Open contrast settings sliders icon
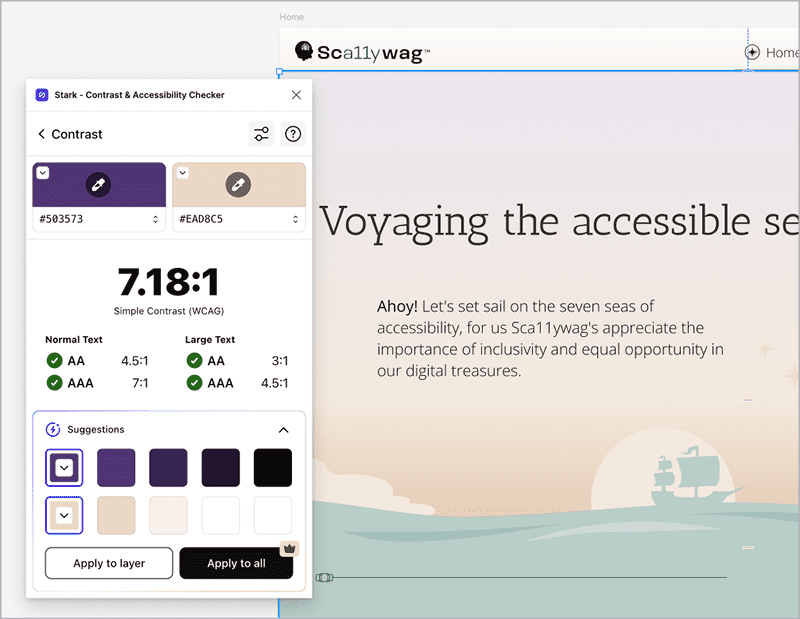This screenshot has width=800, height=619. [x=261, y=134]
